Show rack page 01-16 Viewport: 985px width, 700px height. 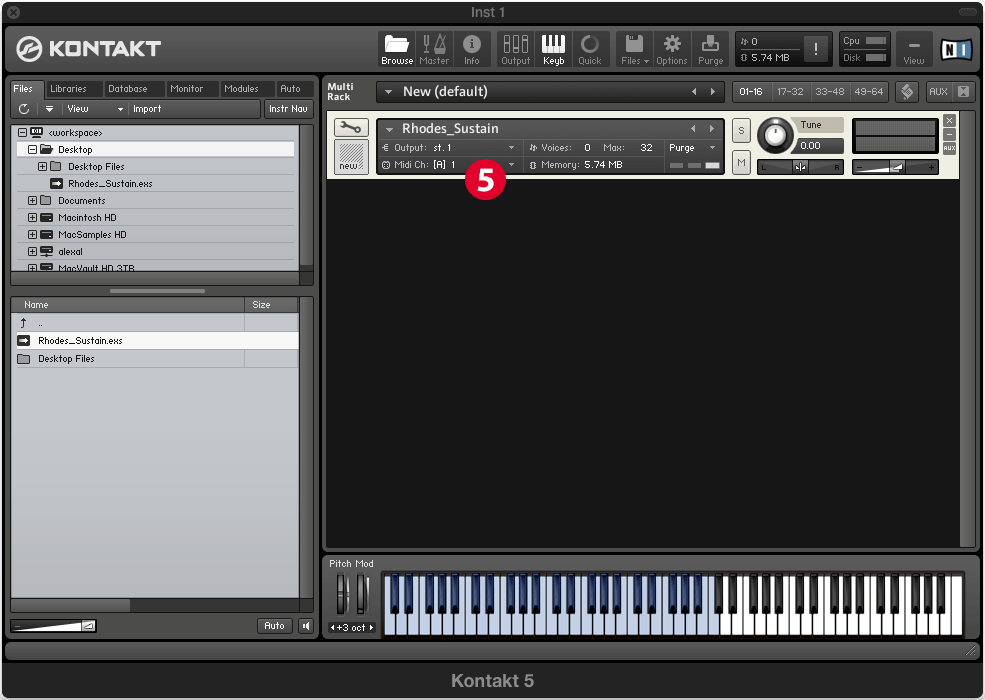pos(751,92)
